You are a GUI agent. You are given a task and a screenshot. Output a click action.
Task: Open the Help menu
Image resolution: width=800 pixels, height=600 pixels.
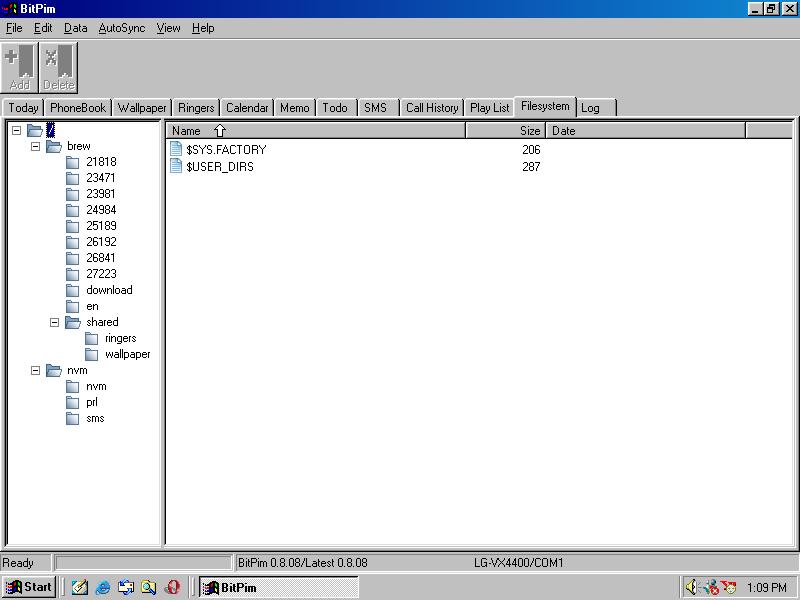pyautogui.click(x=203, y=28)
